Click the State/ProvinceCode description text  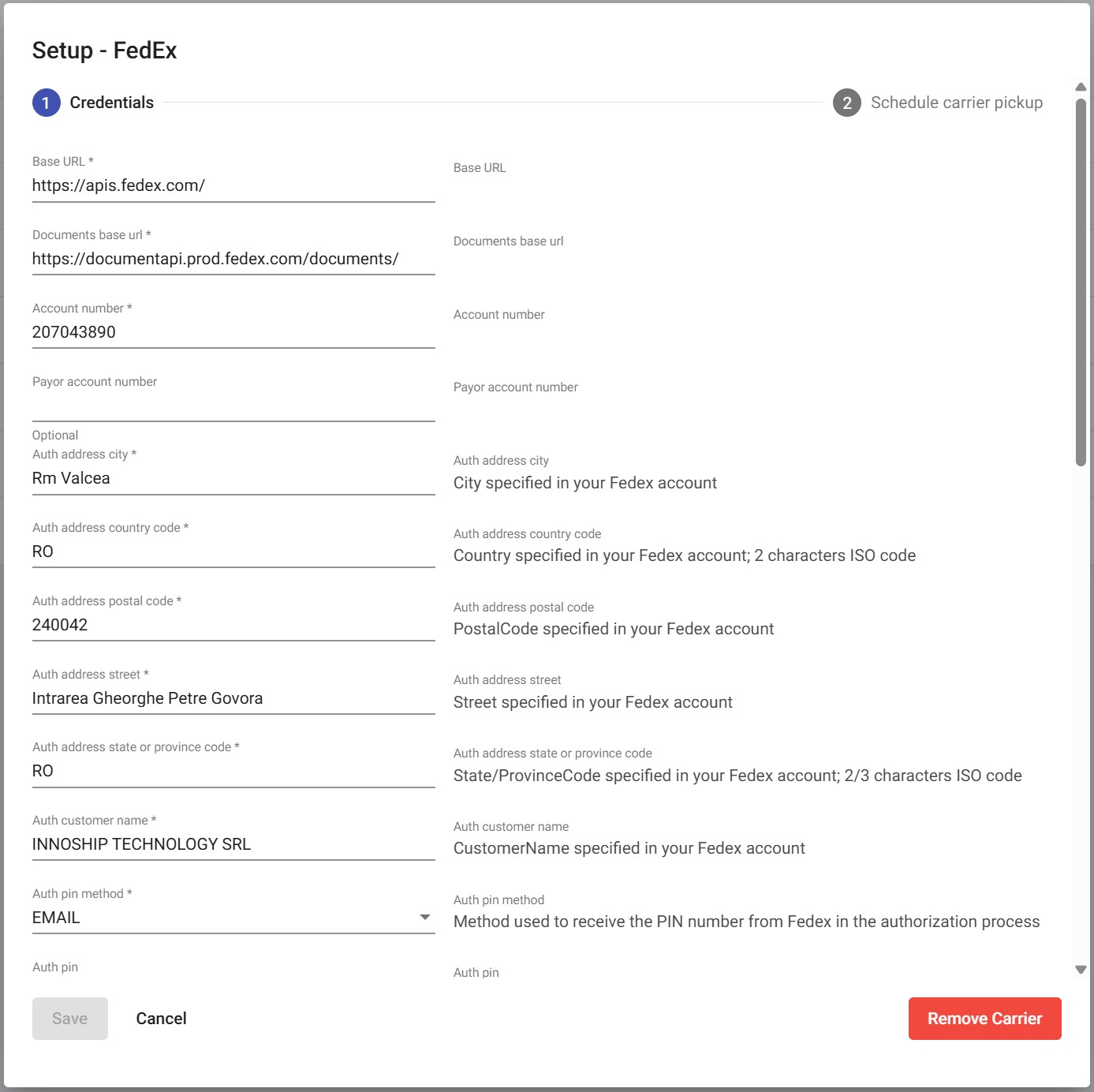(737, 776)
